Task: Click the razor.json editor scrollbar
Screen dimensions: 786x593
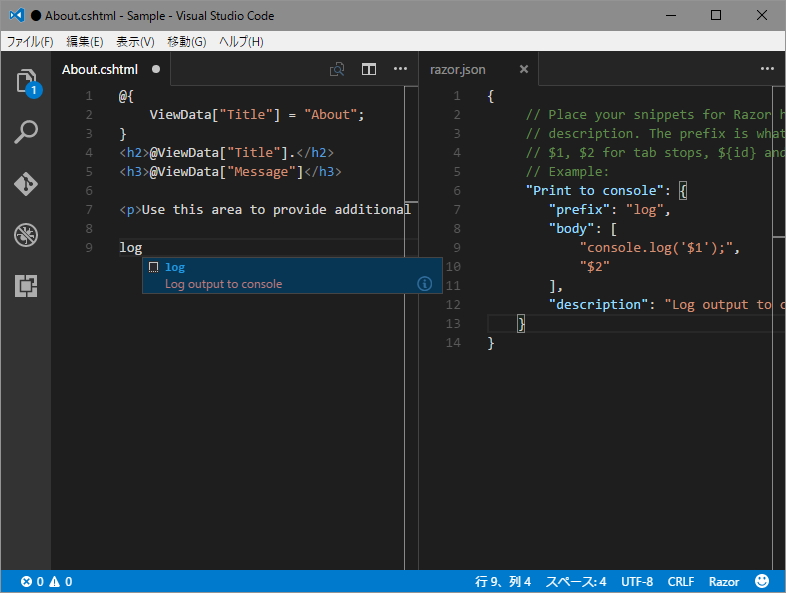Action: click(x=779, y=328)
